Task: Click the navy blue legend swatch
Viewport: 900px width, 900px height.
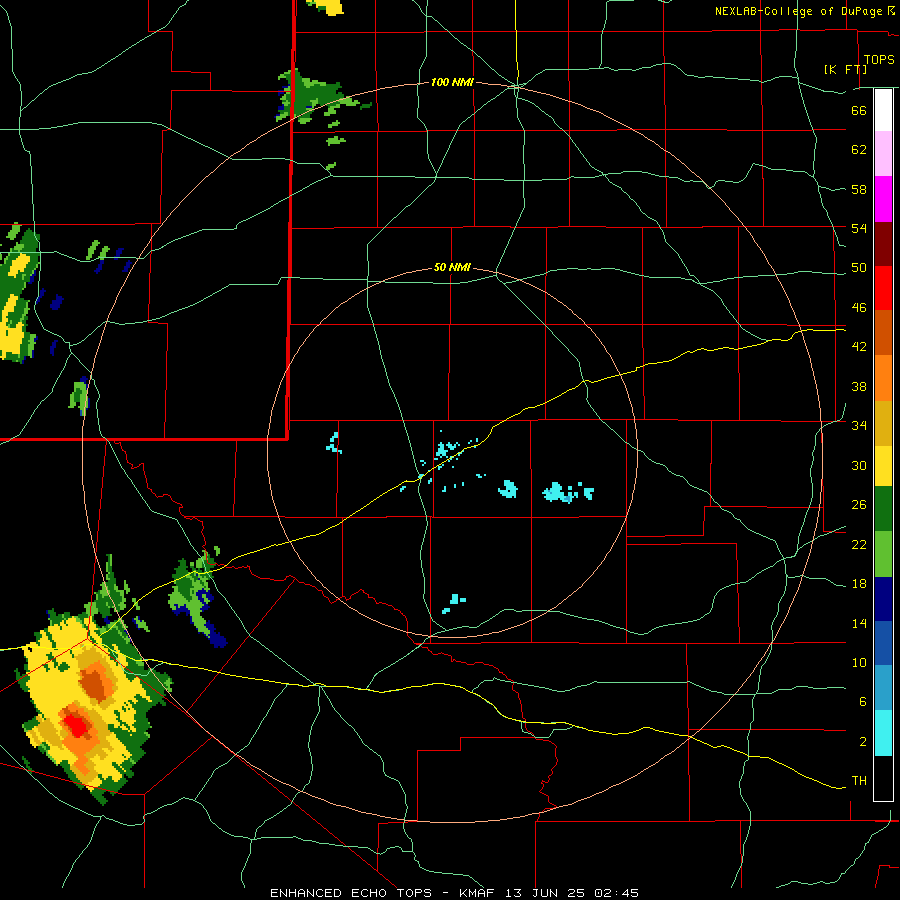Action: tap(883, 599)
